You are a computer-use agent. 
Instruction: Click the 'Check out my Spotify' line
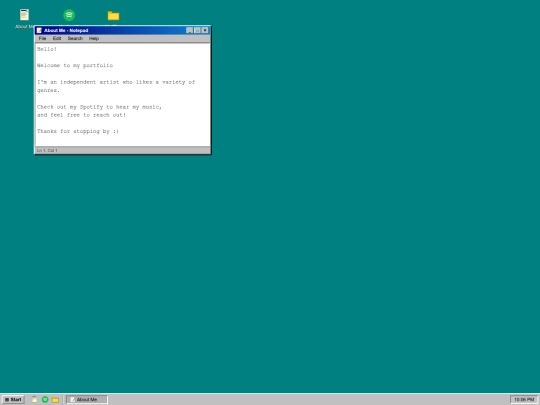point(99,107)
